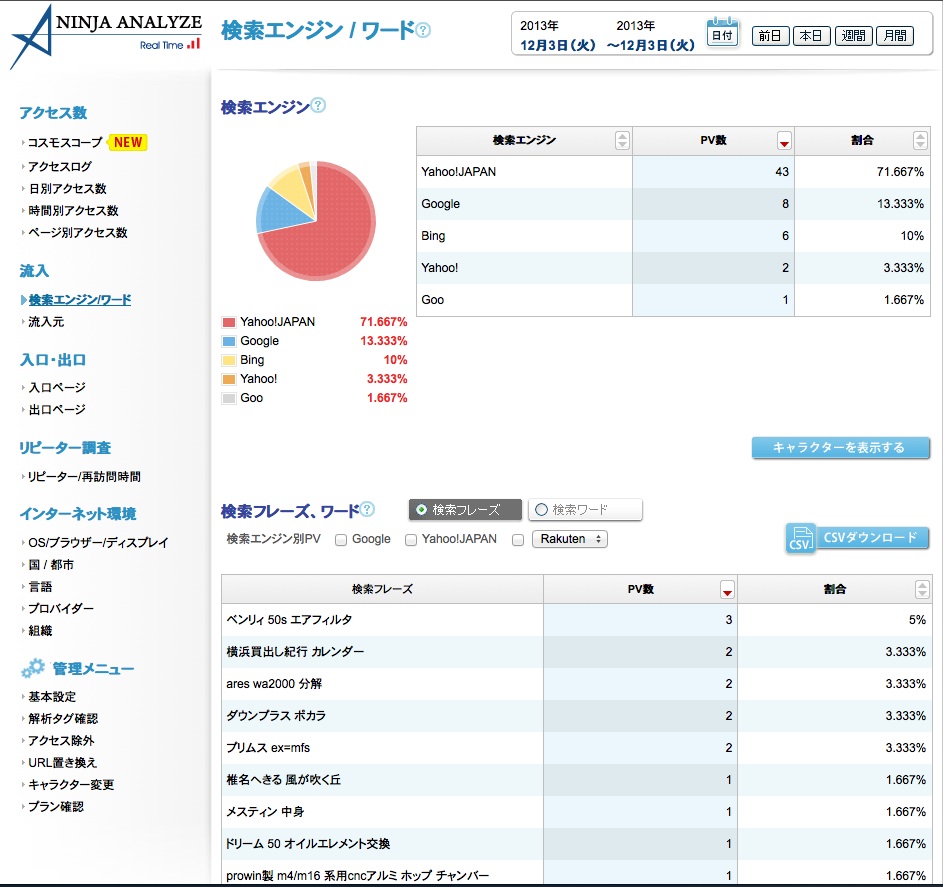943x887 pixels.
Task: Switch range to 週間
Action: point(853,36)
